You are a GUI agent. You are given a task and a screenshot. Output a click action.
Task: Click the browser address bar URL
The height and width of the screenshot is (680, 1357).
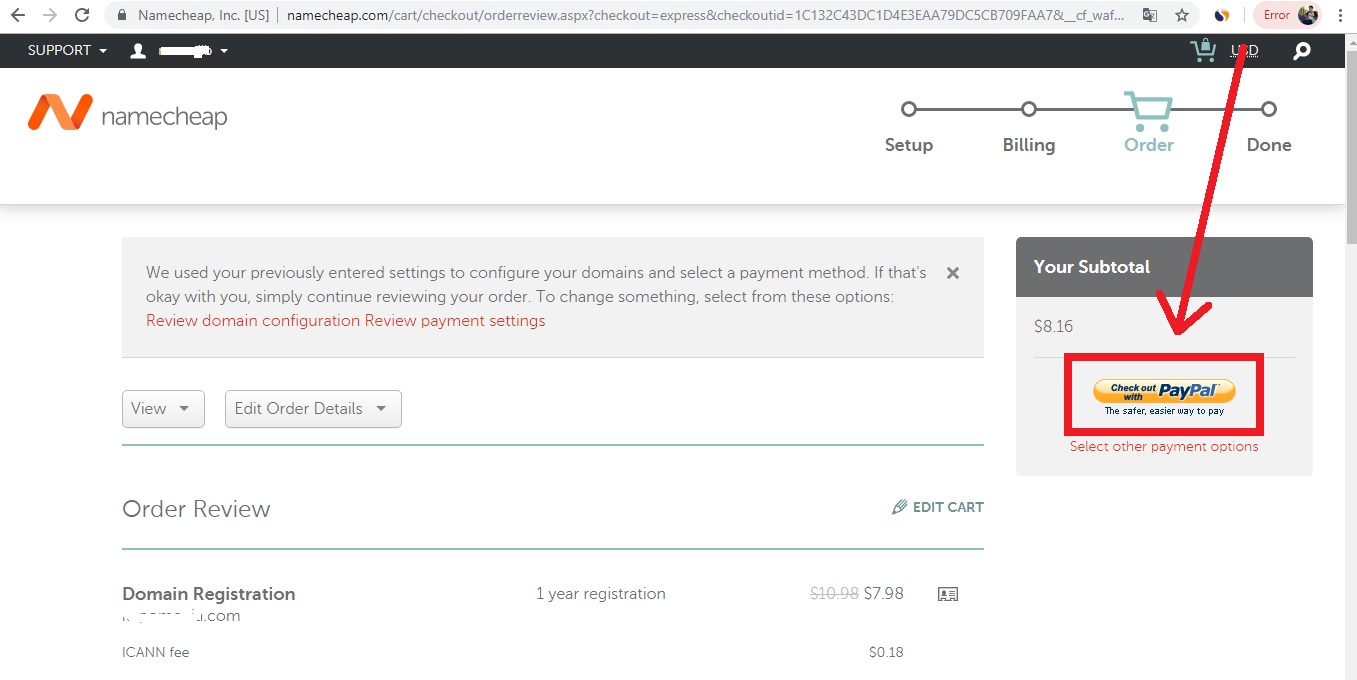(704, 16)
